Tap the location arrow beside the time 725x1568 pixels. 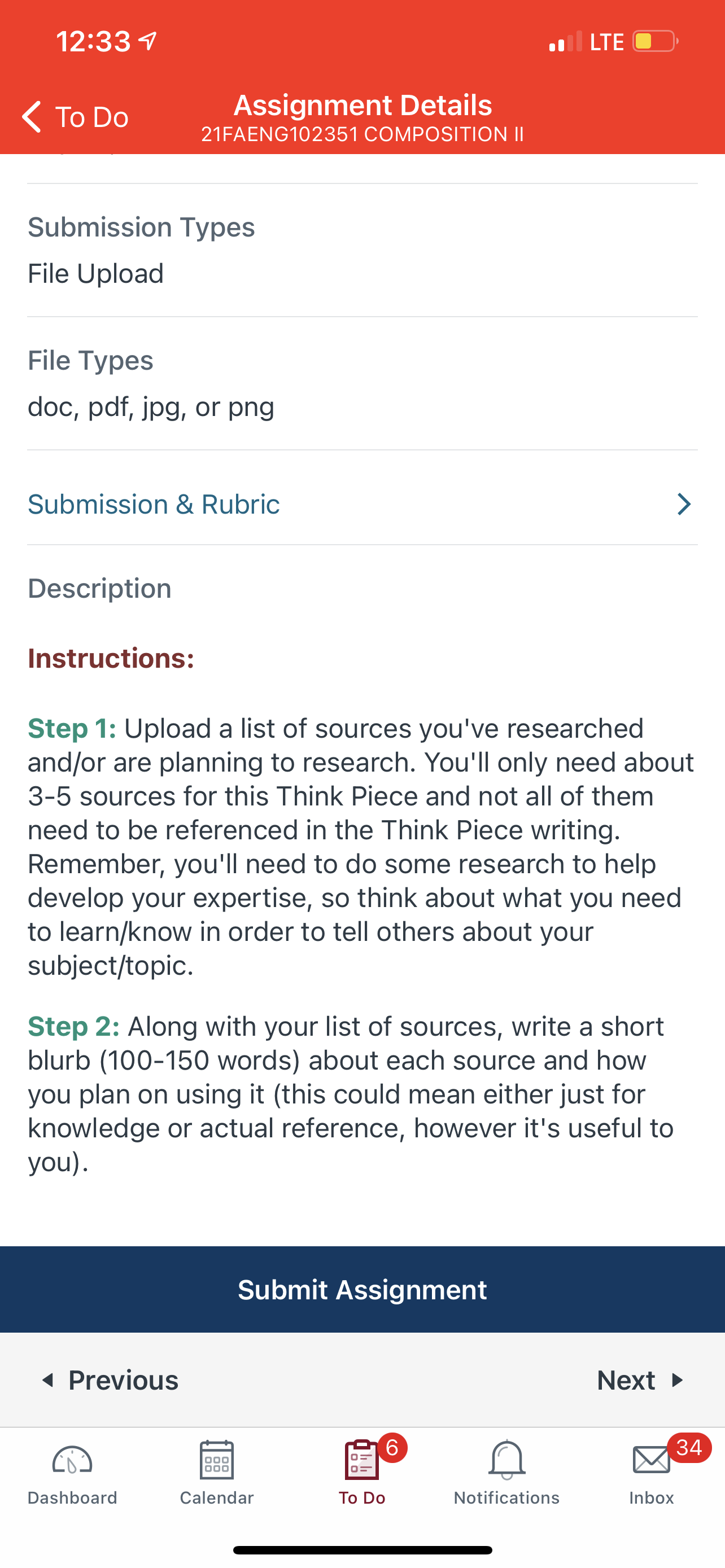(x=148, y=41)
